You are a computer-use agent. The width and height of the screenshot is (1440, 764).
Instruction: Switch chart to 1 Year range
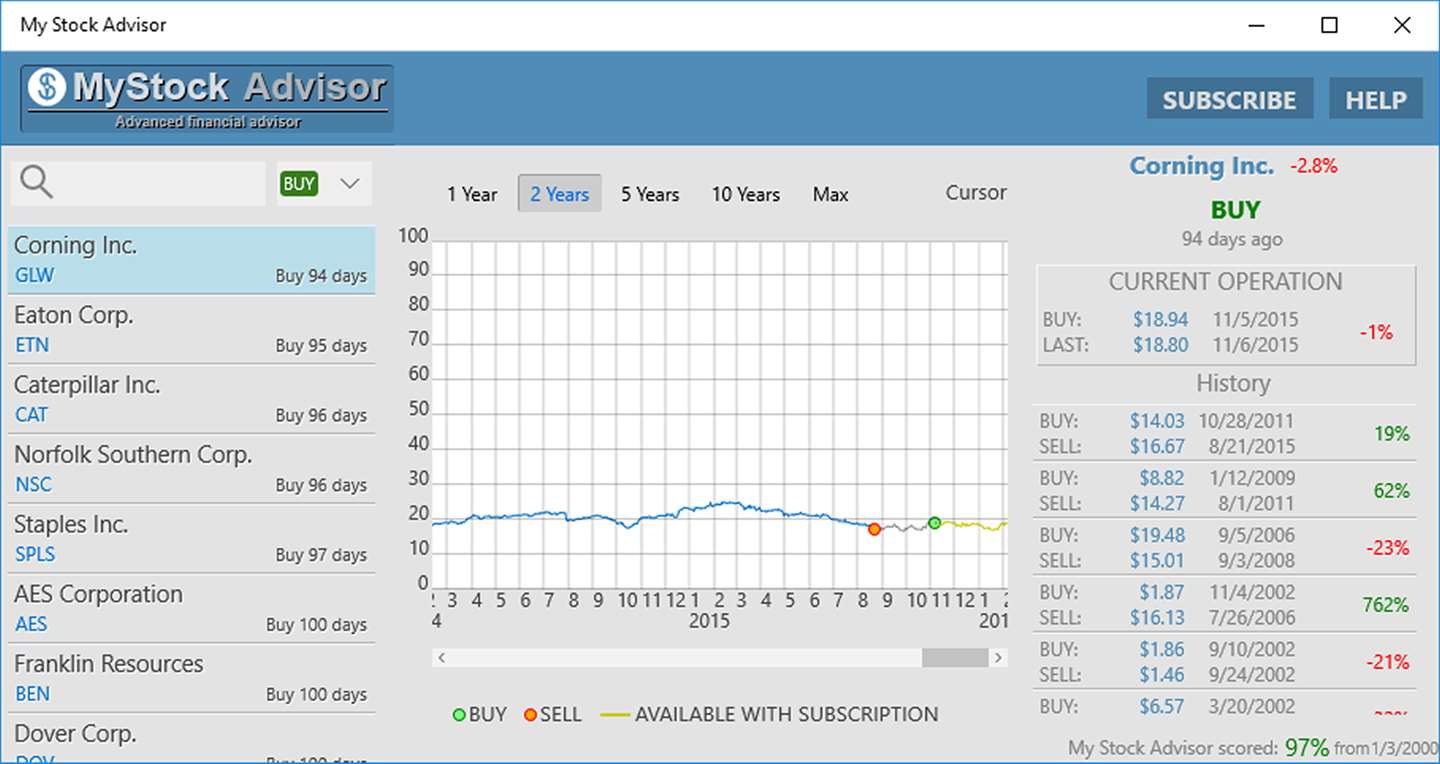pyautogui.click(x=472, y=194)
